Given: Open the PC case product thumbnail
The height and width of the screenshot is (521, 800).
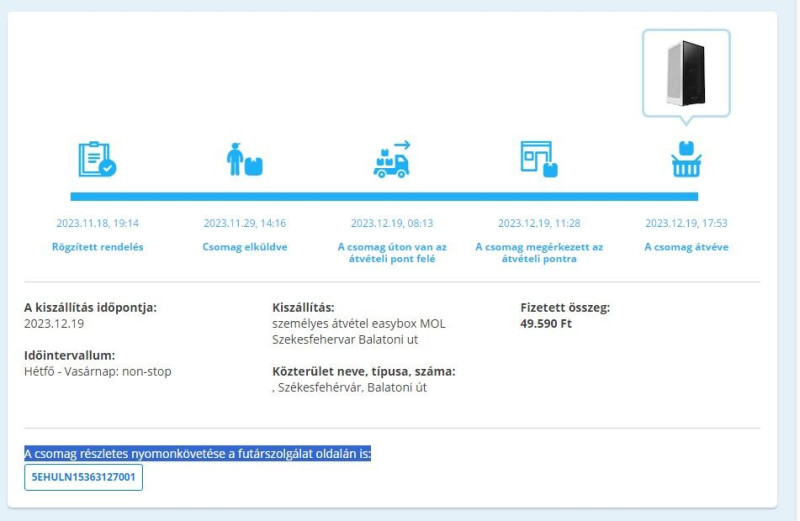Looking at the screenshot, I should tap(686, 73).
